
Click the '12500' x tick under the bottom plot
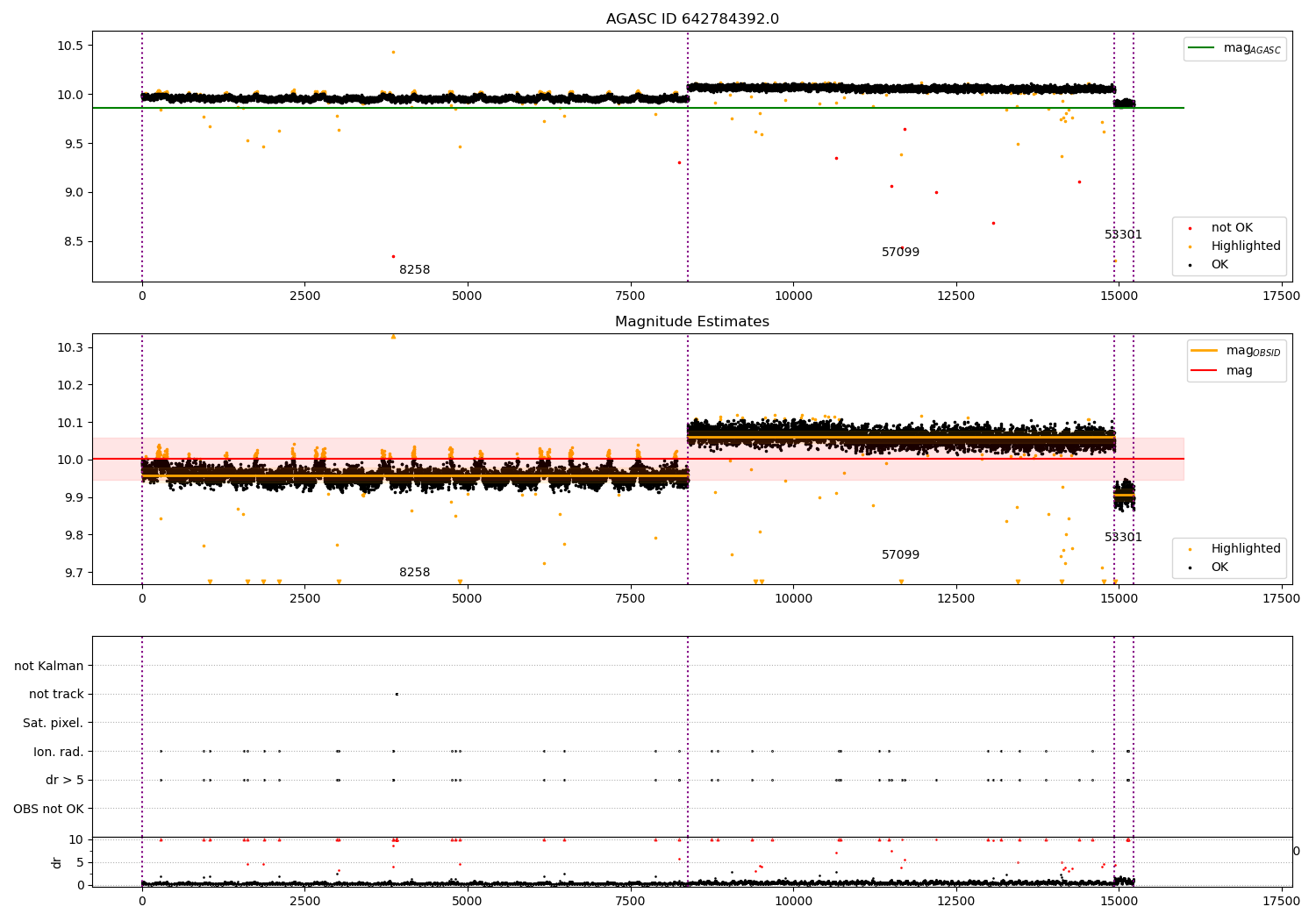pos(955,900)
